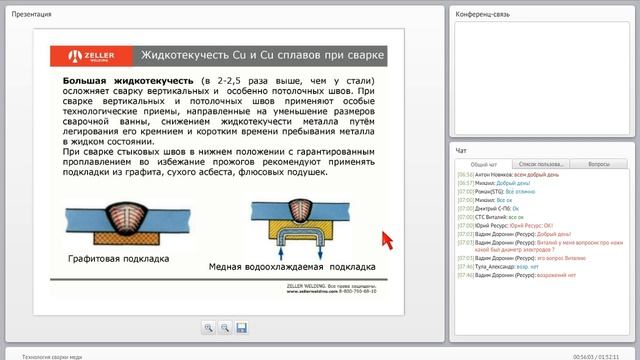Select Тула_Александр's message возр. нет
Viewport: 640px width, 360px height.
[527, 267]
